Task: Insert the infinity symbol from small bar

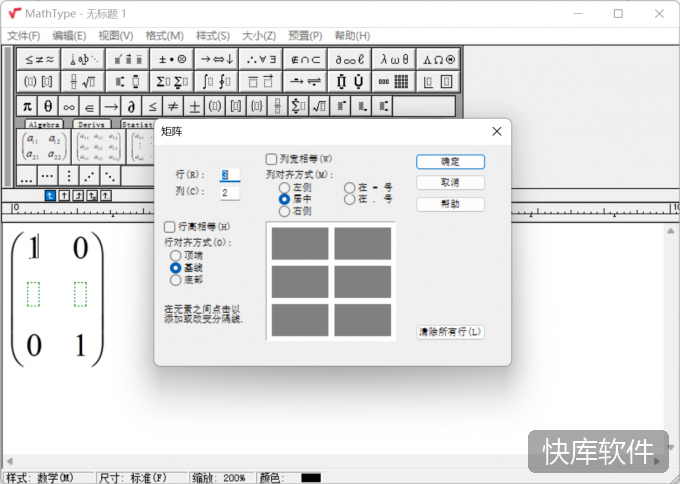Action: click(69, 106)
